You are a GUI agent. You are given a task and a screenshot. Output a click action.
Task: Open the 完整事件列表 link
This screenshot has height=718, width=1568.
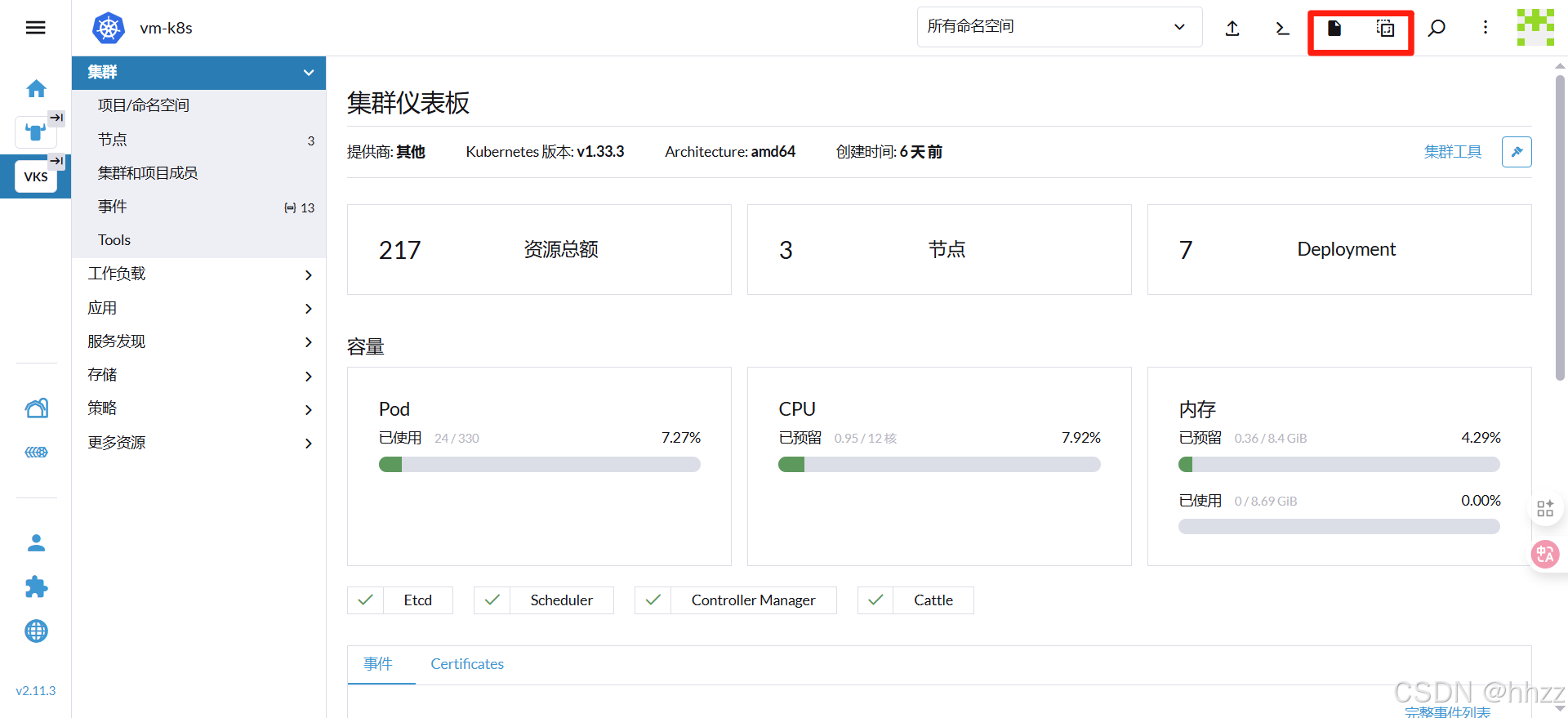click(1447, 712)
